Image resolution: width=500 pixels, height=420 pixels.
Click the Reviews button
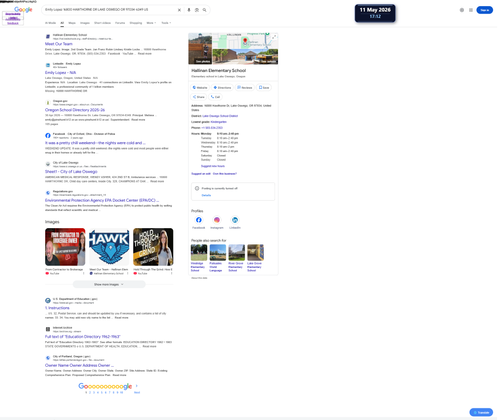coord(245,88)
